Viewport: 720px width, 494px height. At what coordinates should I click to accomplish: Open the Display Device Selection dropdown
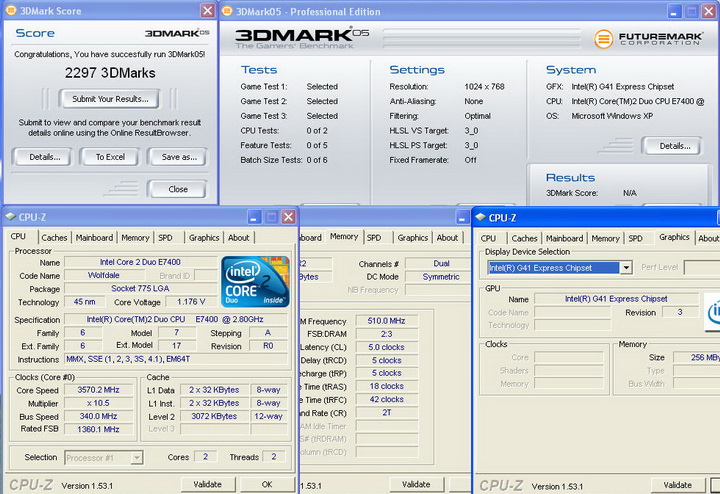click(x=626, y=268)
